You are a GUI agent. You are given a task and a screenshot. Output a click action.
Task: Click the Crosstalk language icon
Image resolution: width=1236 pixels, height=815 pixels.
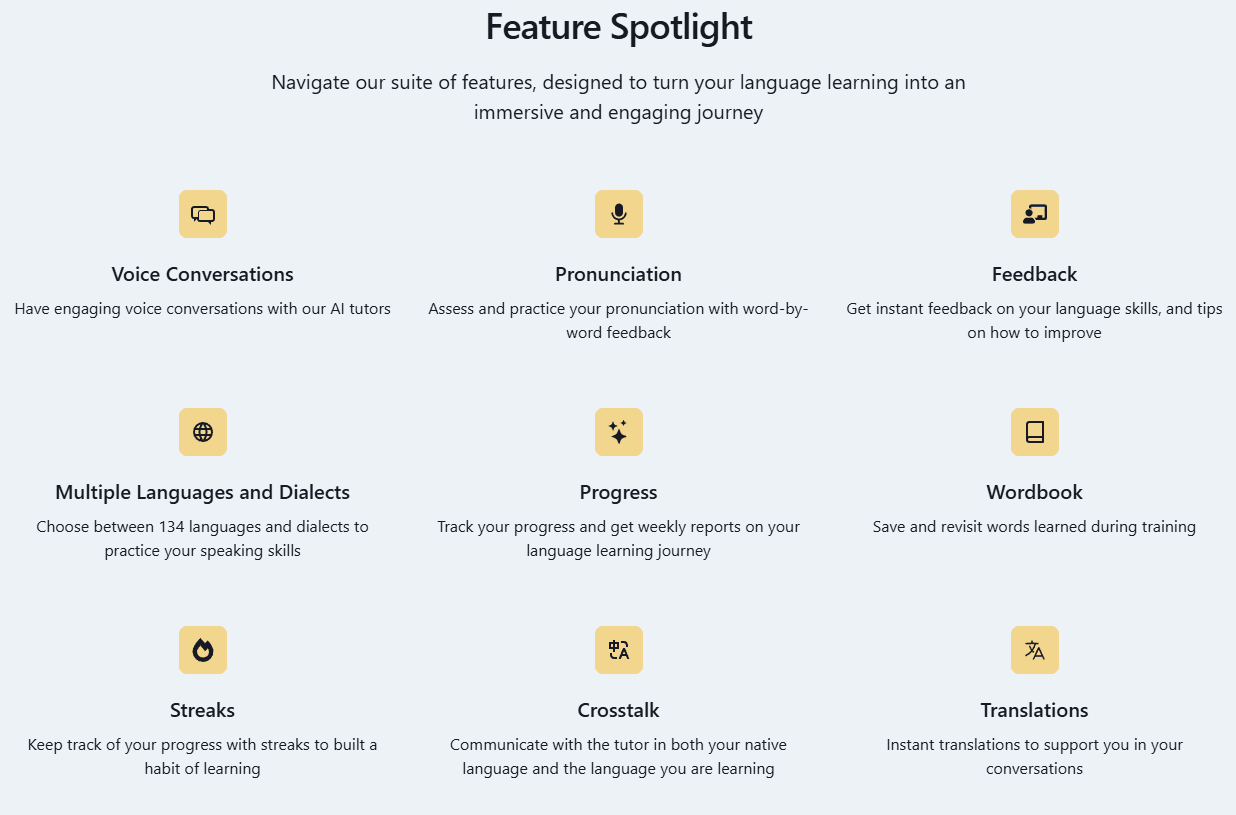coord(619,650)
